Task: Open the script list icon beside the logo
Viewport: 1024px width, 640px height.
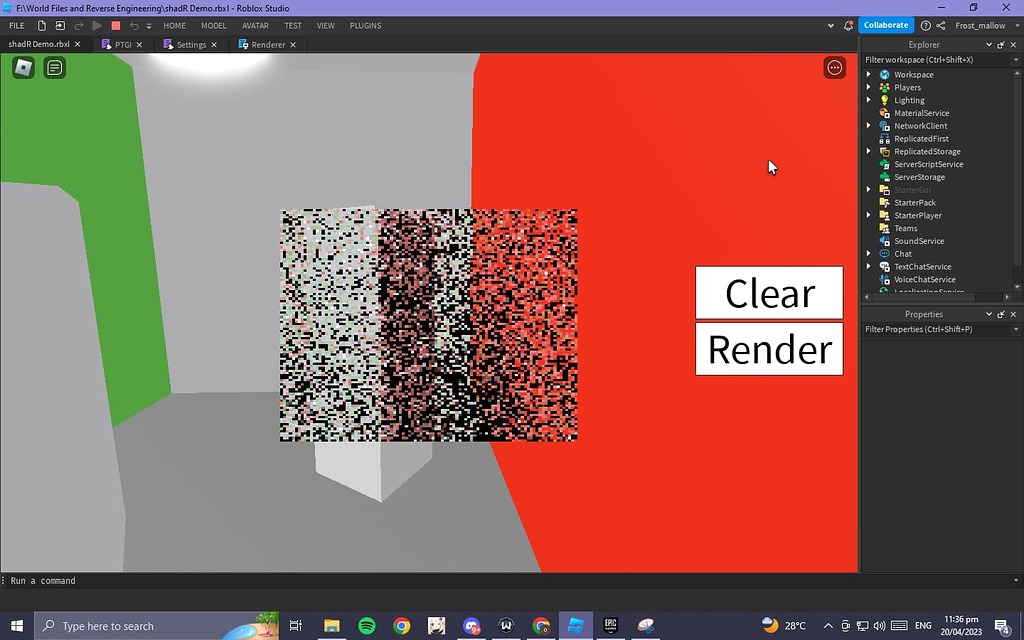Action: [54, 67]
